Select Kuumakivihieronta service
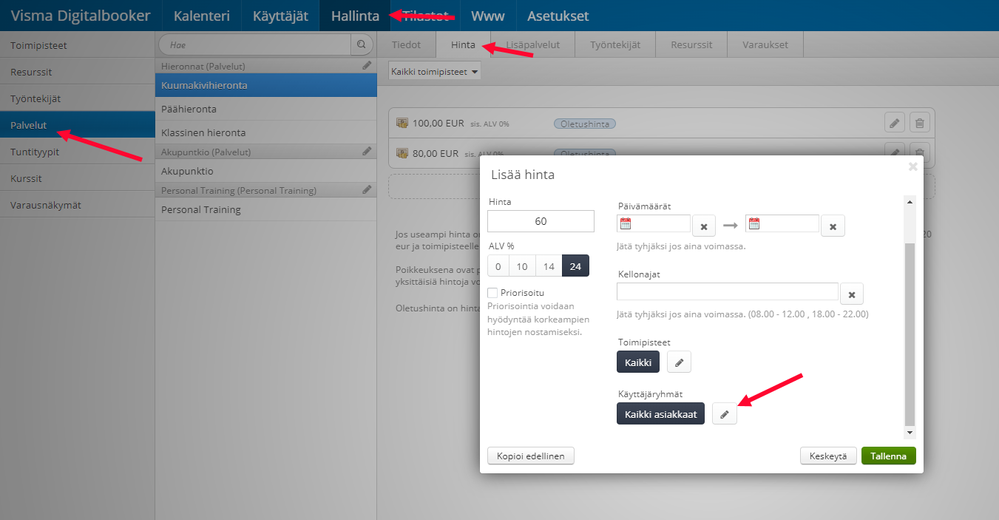This screenshot has width=999, height=520. (x=266, y=85)
